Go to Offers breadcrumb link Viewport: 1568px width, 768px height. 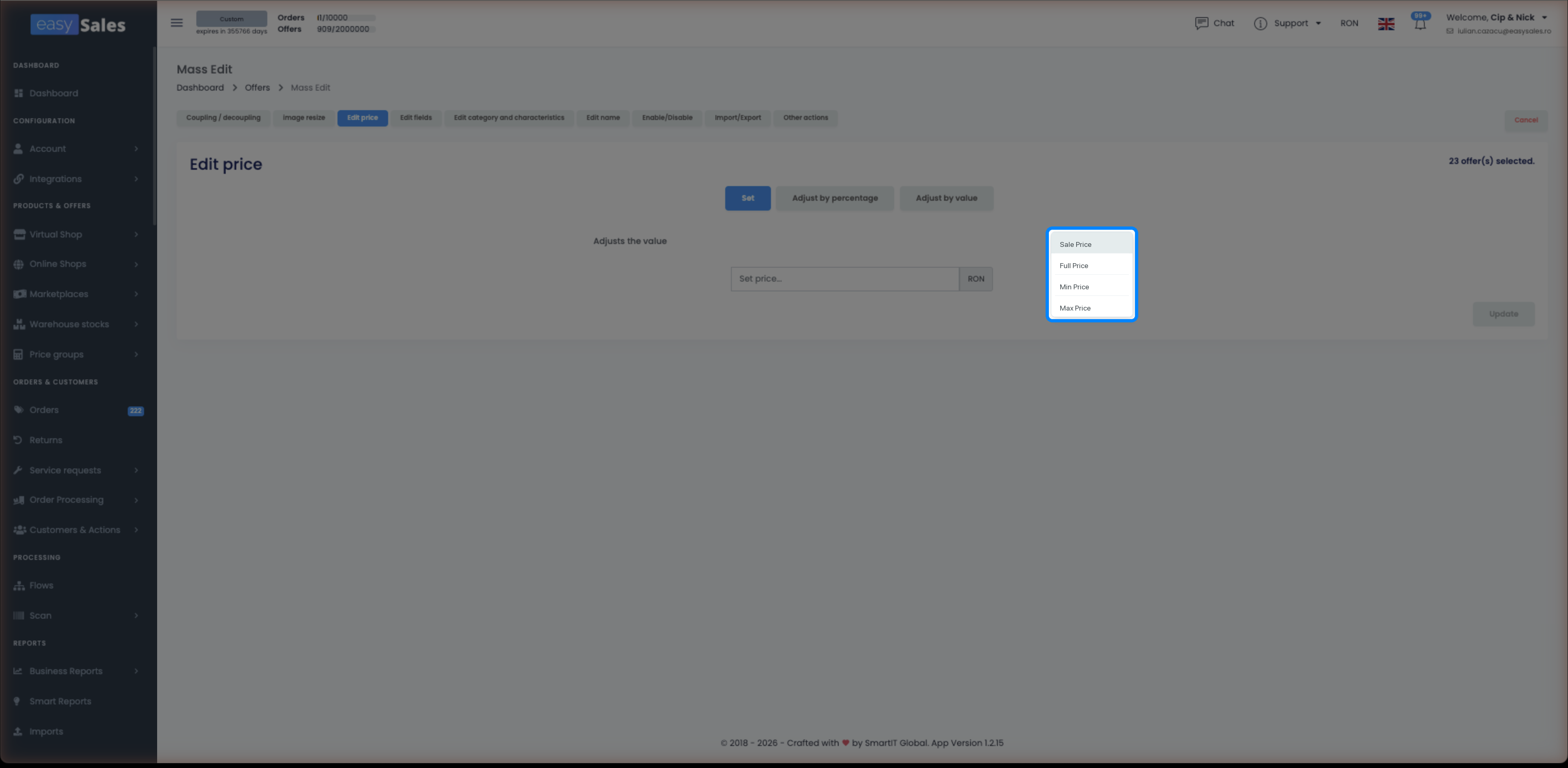pos(257,88)
